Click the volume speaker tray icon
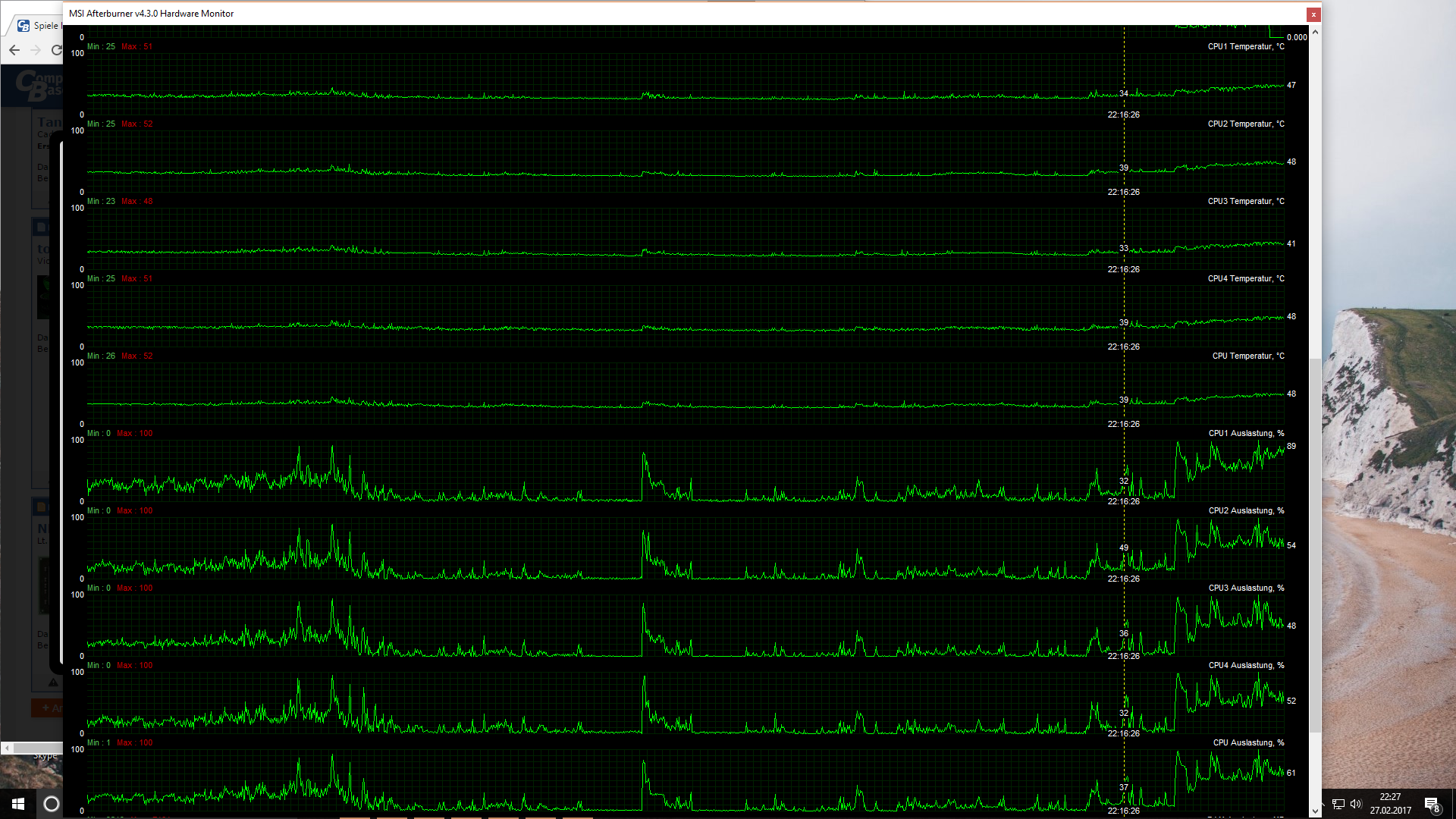Image resolution: width=1456 pixels, height=819 pixels. pyautogui.click(x=1356, y=804)
